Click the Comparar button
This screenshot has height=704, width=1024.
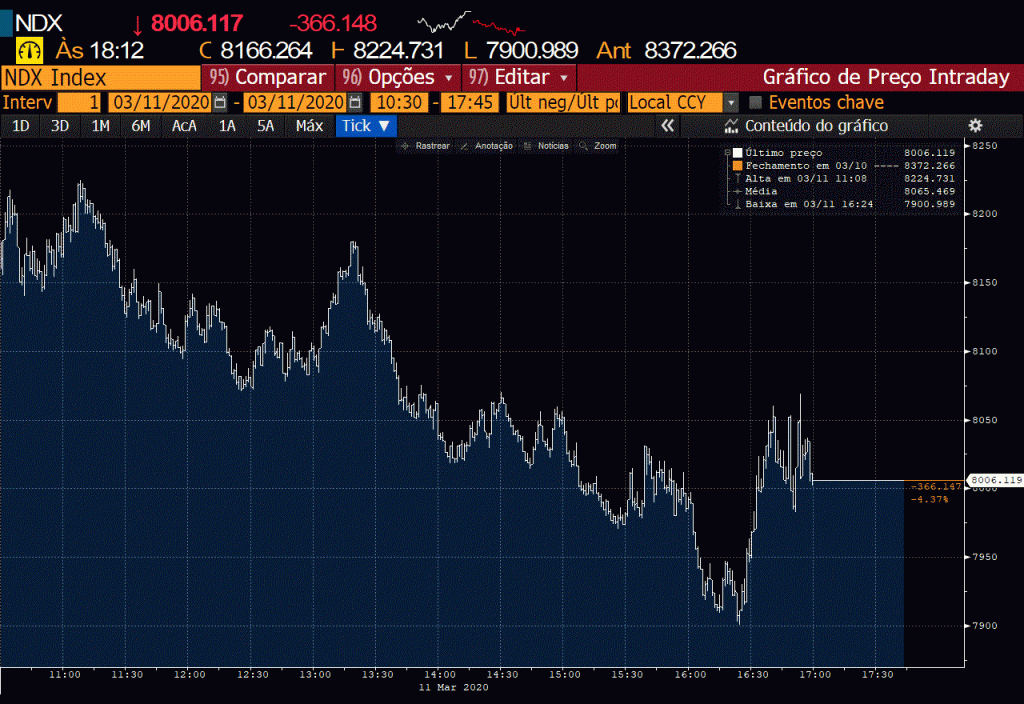(x=268, y=77)
